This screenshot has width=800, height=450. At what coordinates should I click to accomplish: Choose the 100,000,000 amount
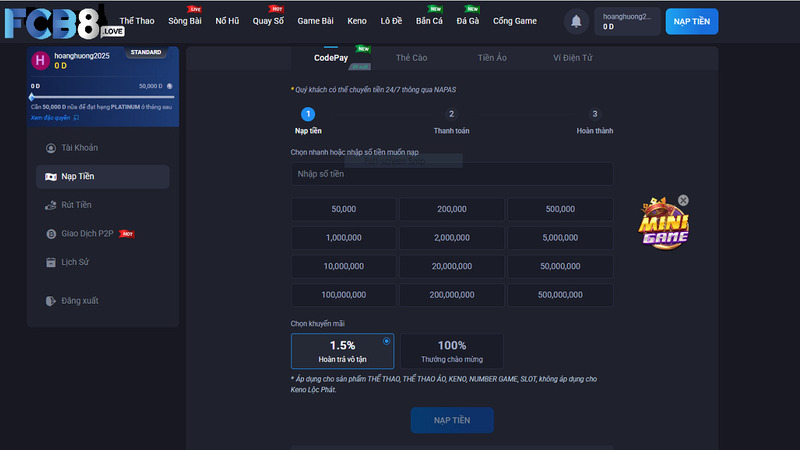tap(343, 295)
